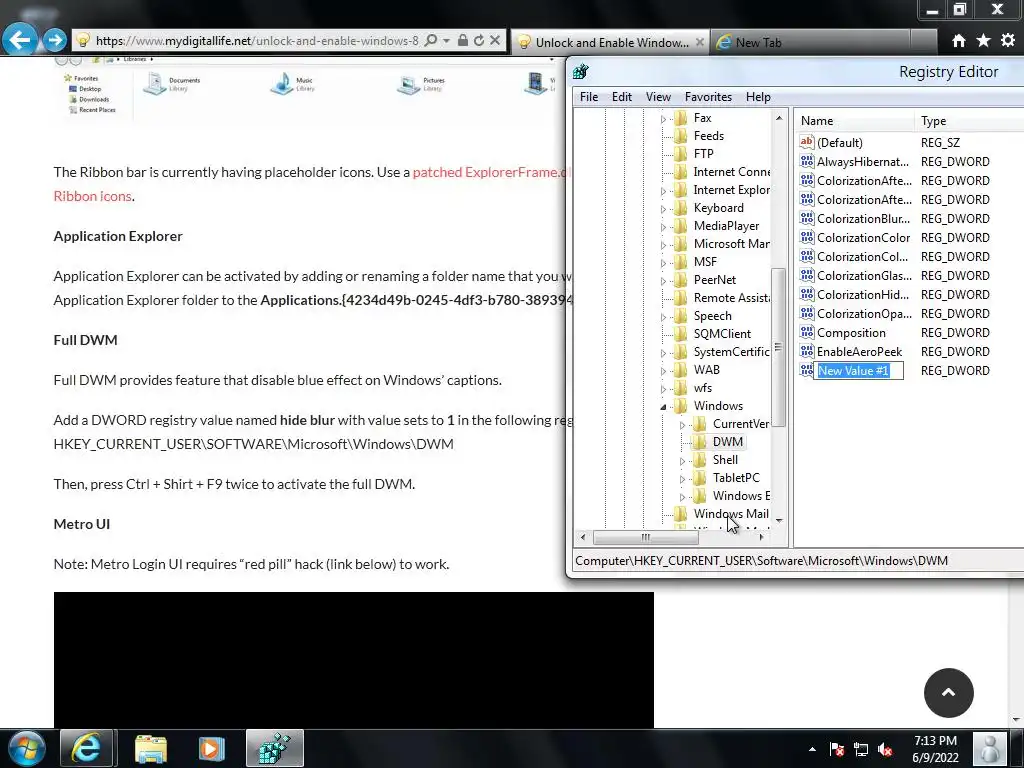Image resolution: width=1024 pixels, height=768 pixels.
Task: Select the FTP folder in tree
Action: [x=703, y=153]
